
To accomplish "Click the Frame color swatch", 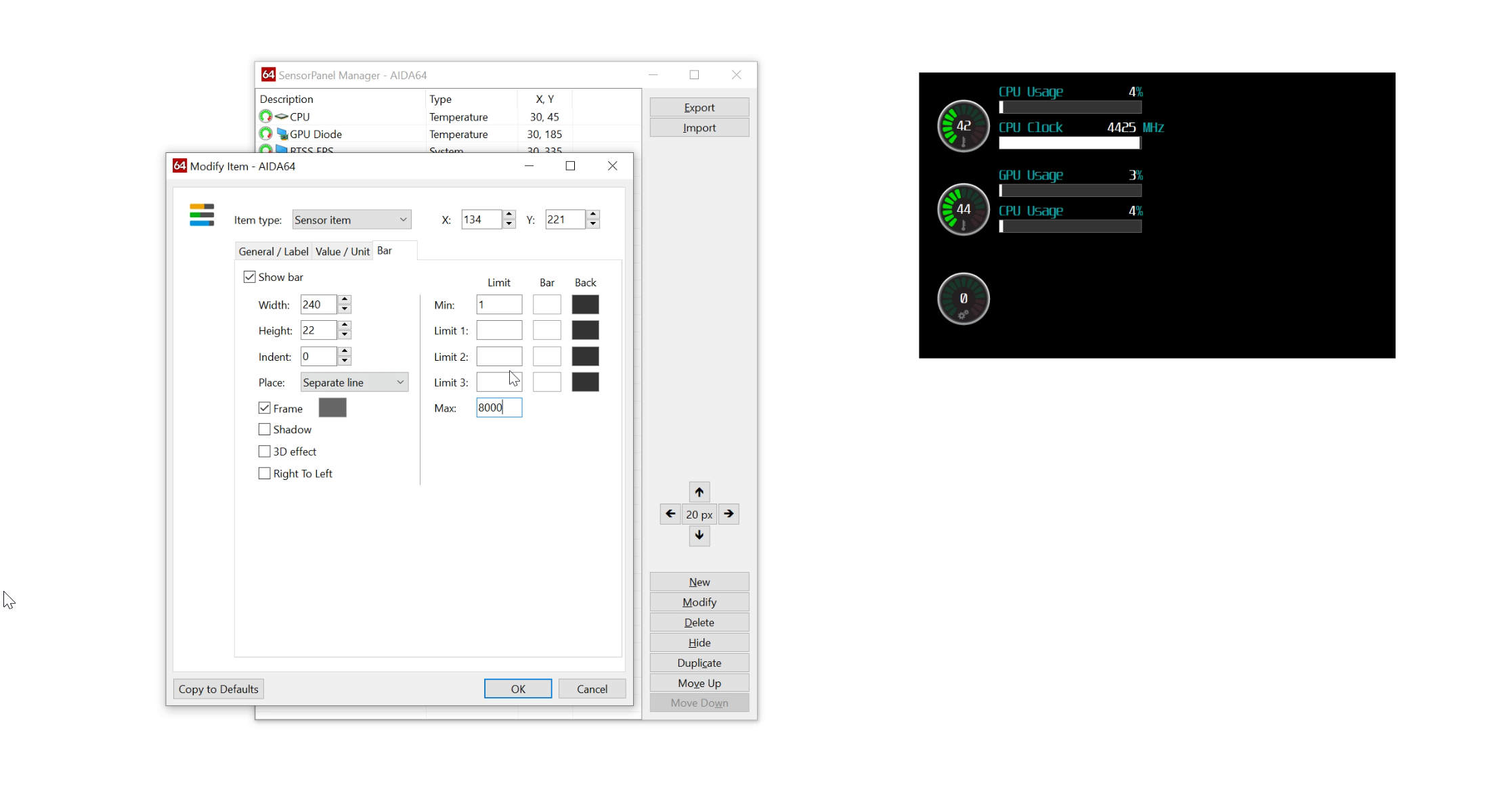I will tap(332, 407).
